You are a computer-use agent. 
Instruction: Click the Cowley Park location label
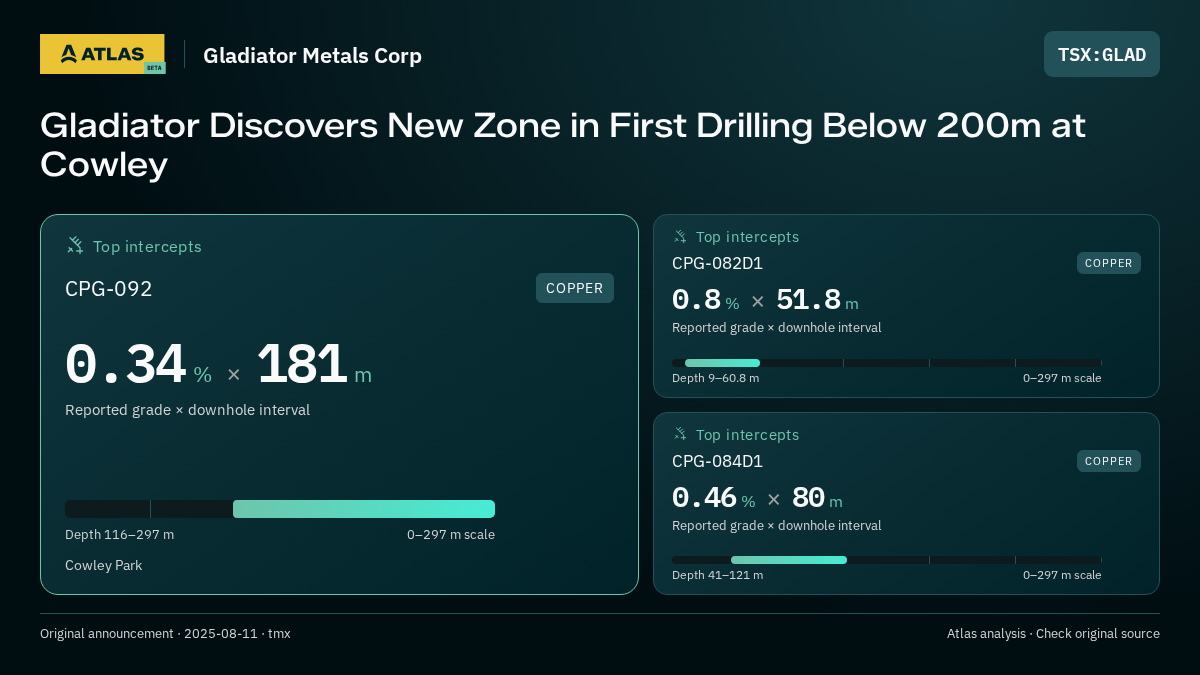[x=103, y=565]
